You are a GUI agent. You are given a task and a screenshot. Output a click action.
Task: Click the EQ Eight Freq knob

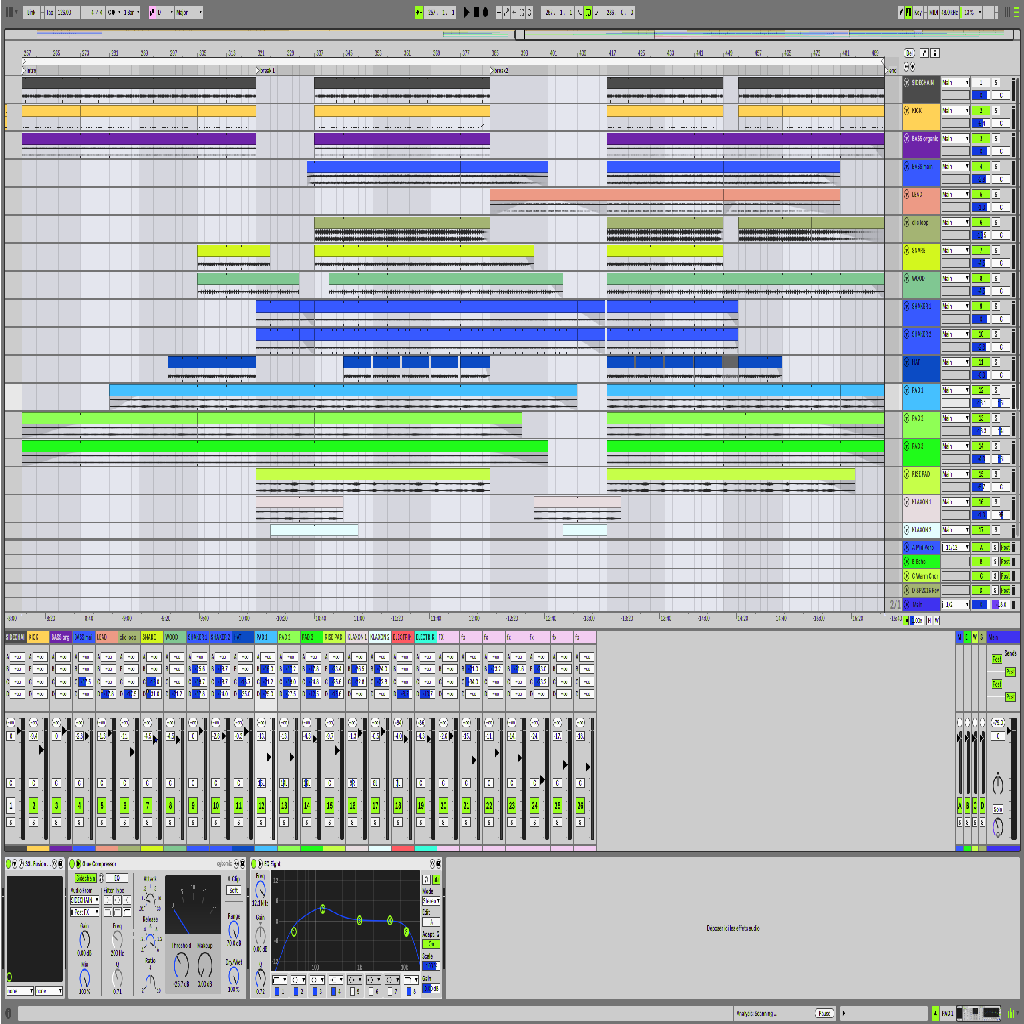pyautogui.click(x=260, y=889)
